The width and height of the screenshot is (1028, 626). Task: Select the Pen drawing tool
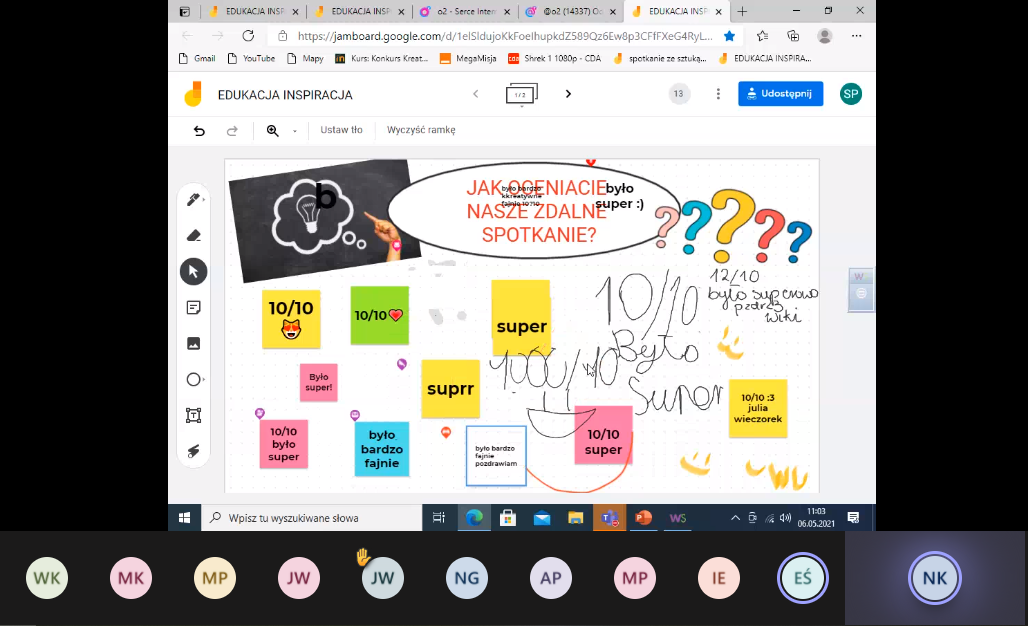pos(193,200)
